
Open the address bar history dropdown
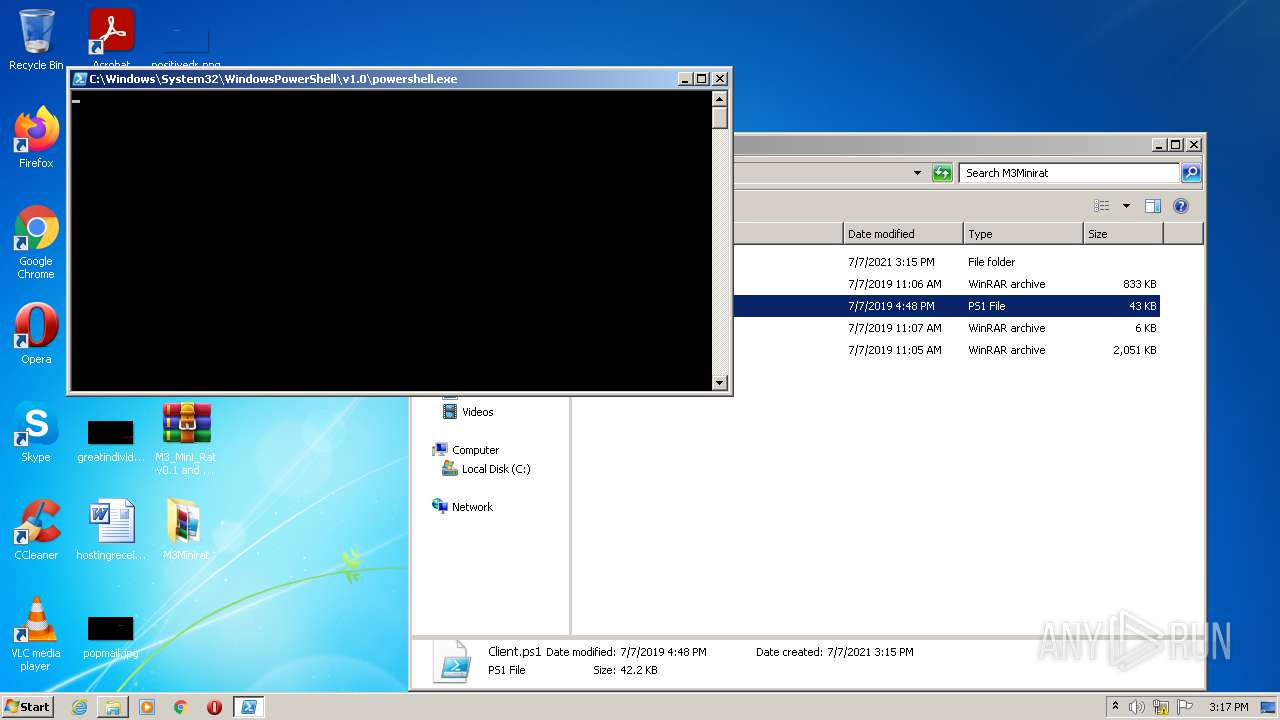point(917,173)
